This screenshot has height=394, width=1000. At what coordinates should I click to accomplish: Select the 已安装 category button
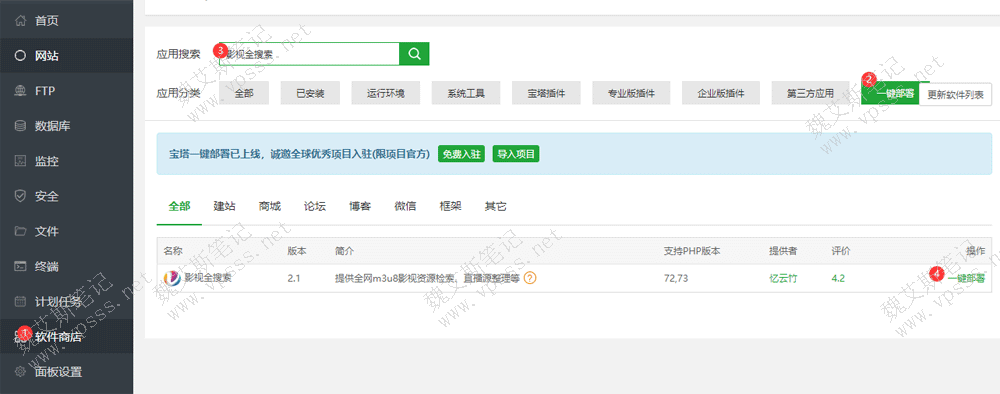click(310, 93)
